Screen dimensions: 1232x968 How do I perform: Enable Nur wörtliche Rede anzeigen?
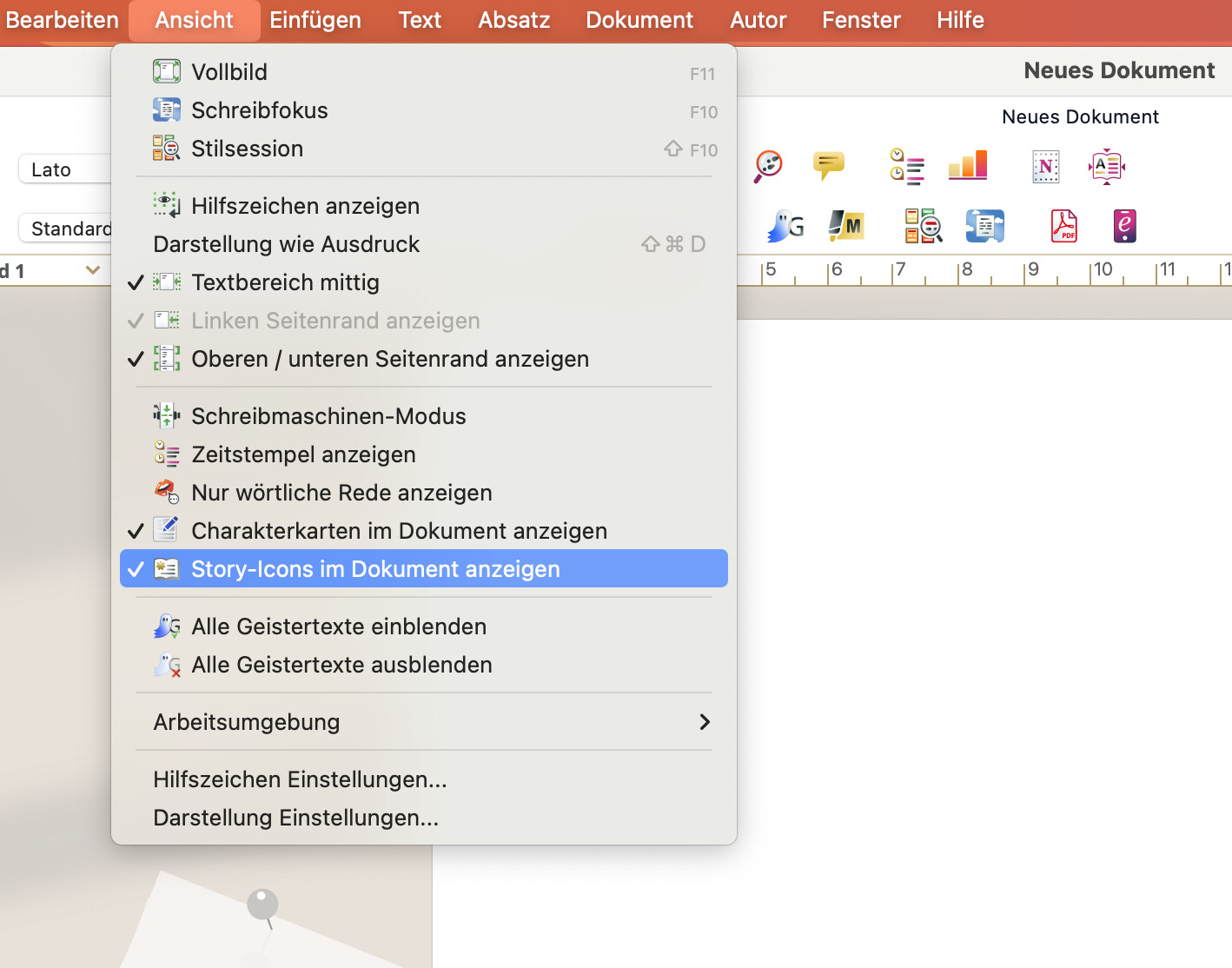point(424,493)
